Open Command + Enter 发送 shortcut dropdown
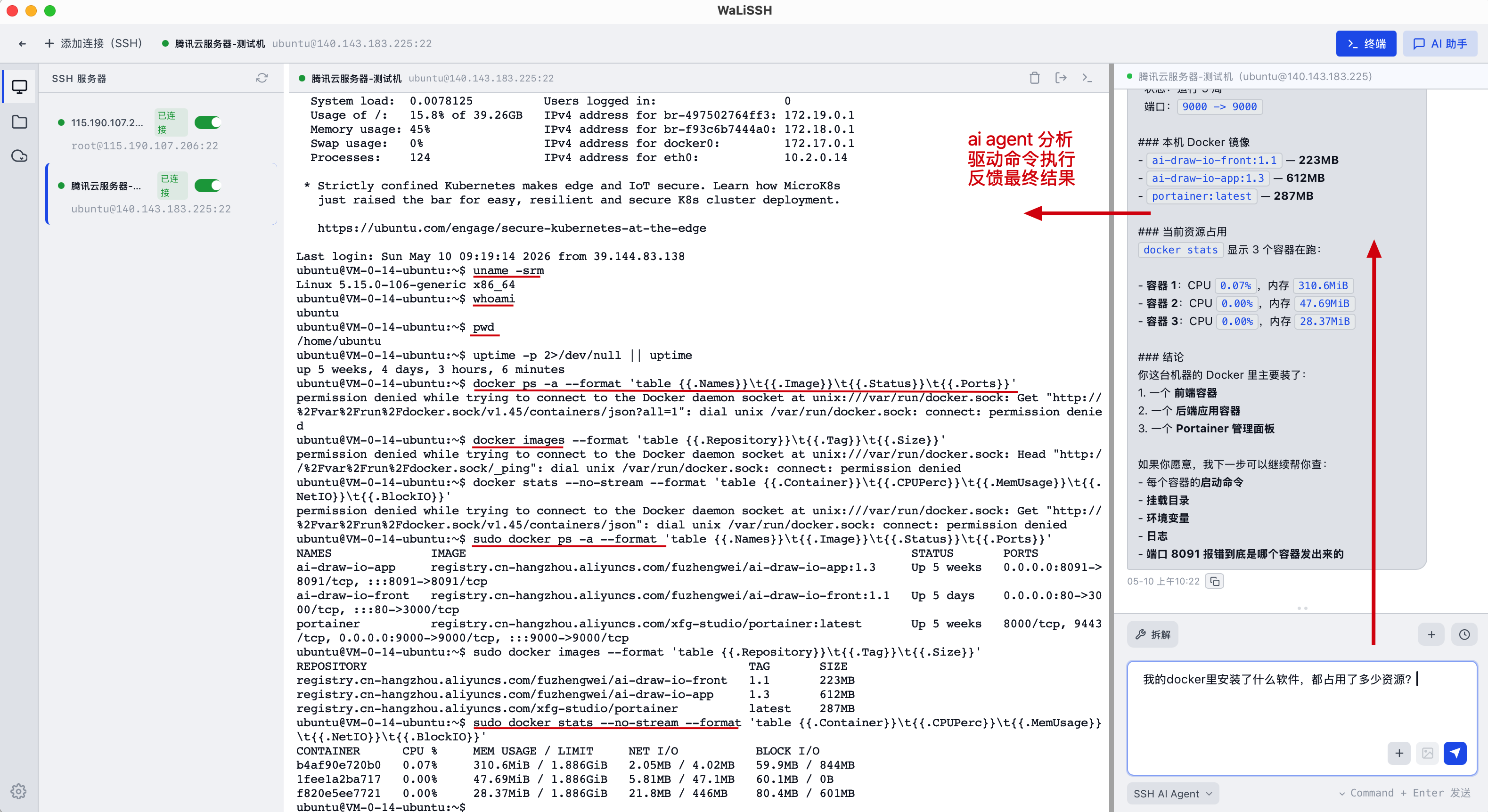The width and height of the screenshot is (1488, 812). 1404,793
